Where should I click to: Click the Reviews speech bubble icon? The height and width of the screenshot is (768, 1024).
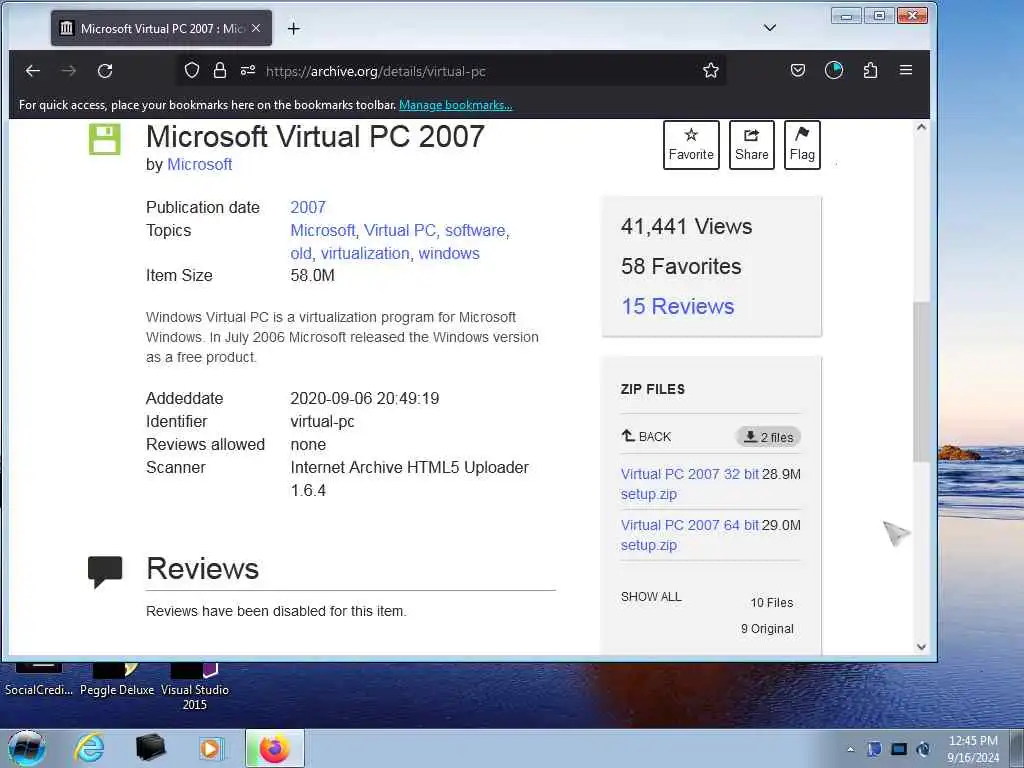tap(105, 571)
